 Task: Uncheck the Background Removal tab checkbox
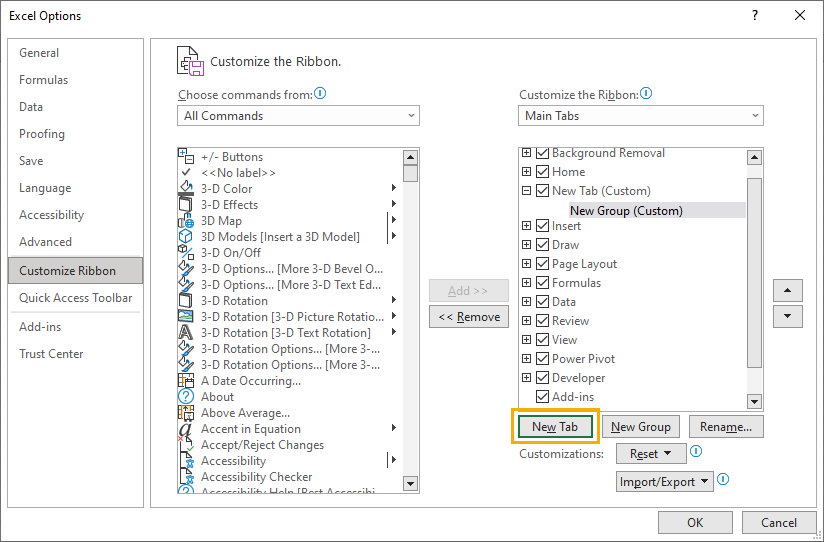click(x=542, y=153)
